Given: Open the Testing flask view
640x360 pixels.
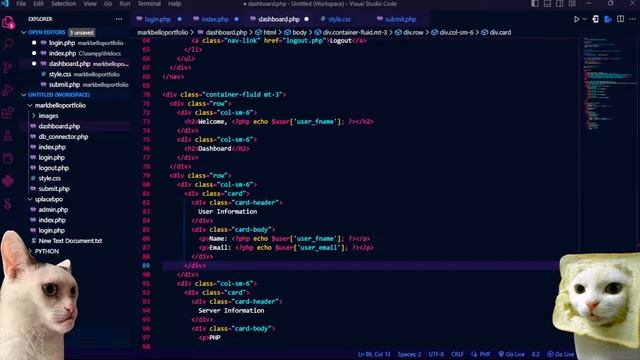Looking at the screenshot, I should 8,135.
